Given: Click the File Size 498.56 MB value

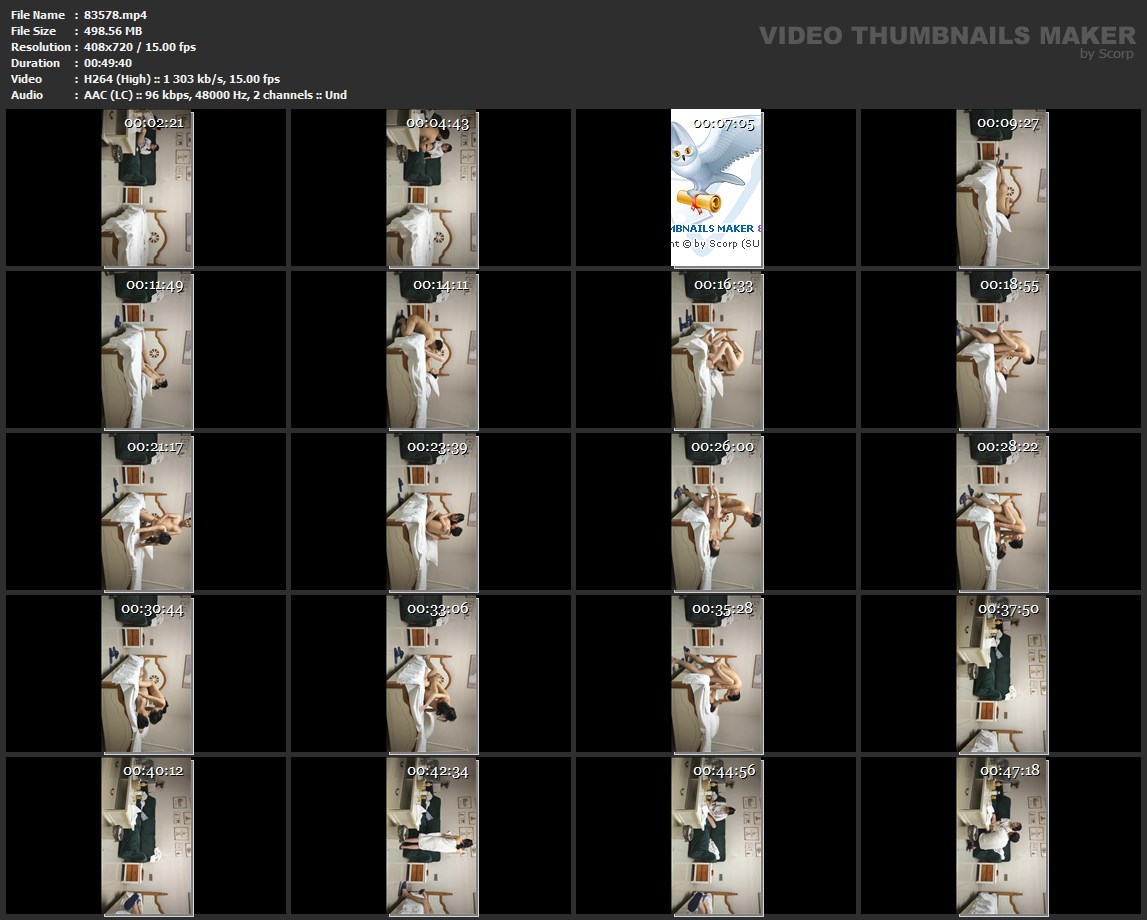Looking at the screenshot, I should 113,31.
